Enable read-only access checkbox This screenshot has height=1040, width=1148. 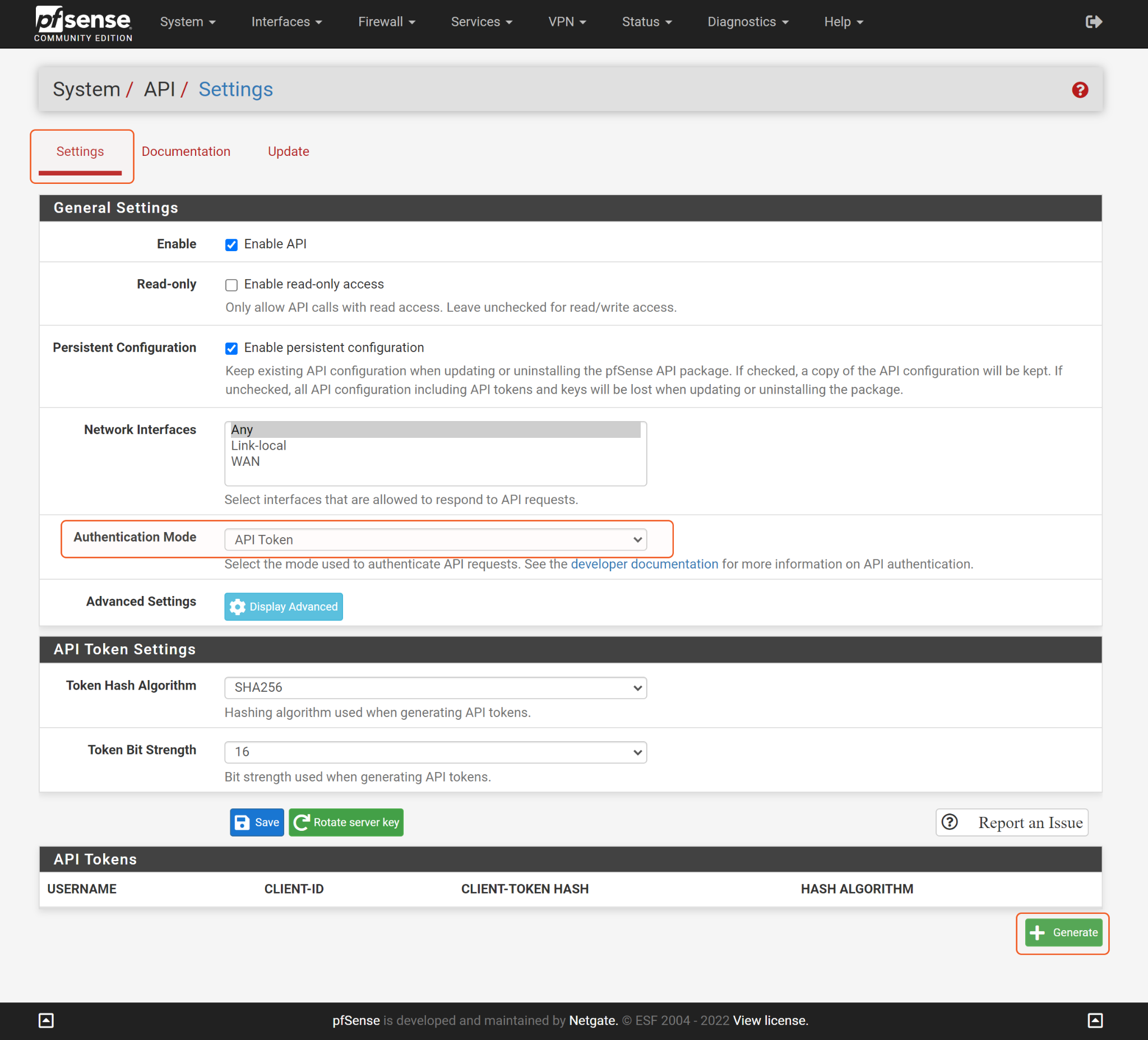[231, 285]
